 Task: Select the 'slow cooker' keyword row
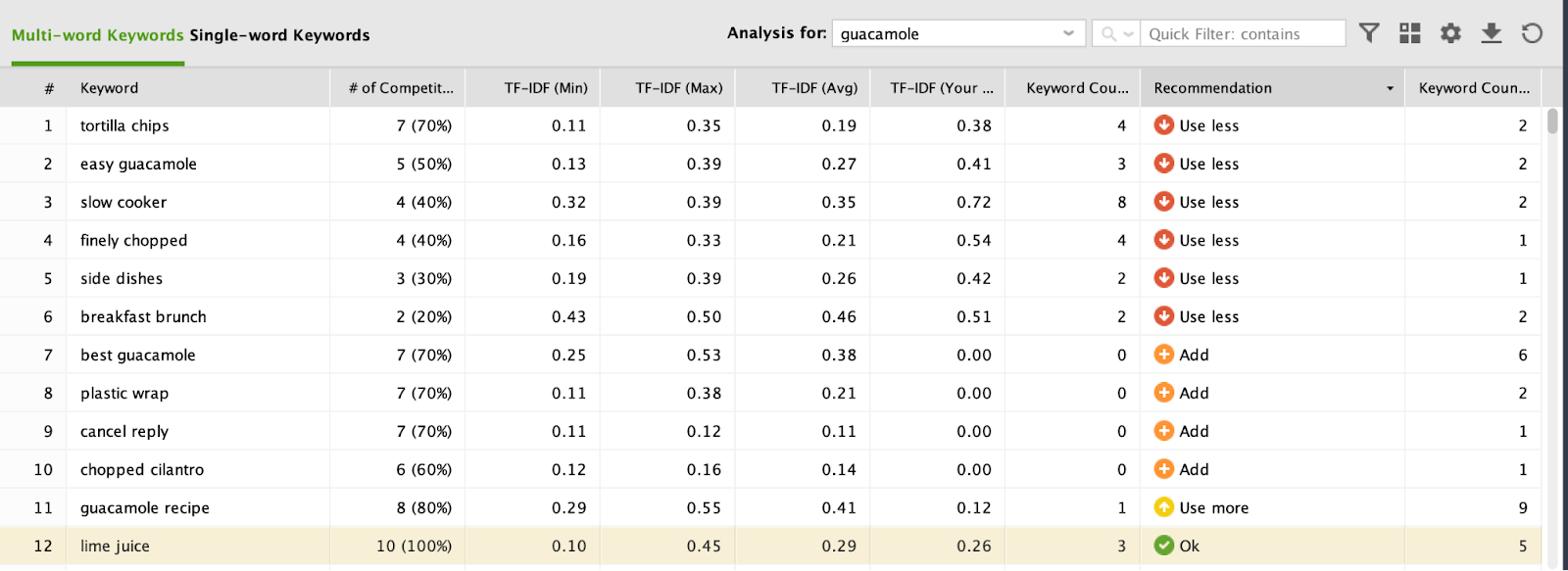coord(123,202)
